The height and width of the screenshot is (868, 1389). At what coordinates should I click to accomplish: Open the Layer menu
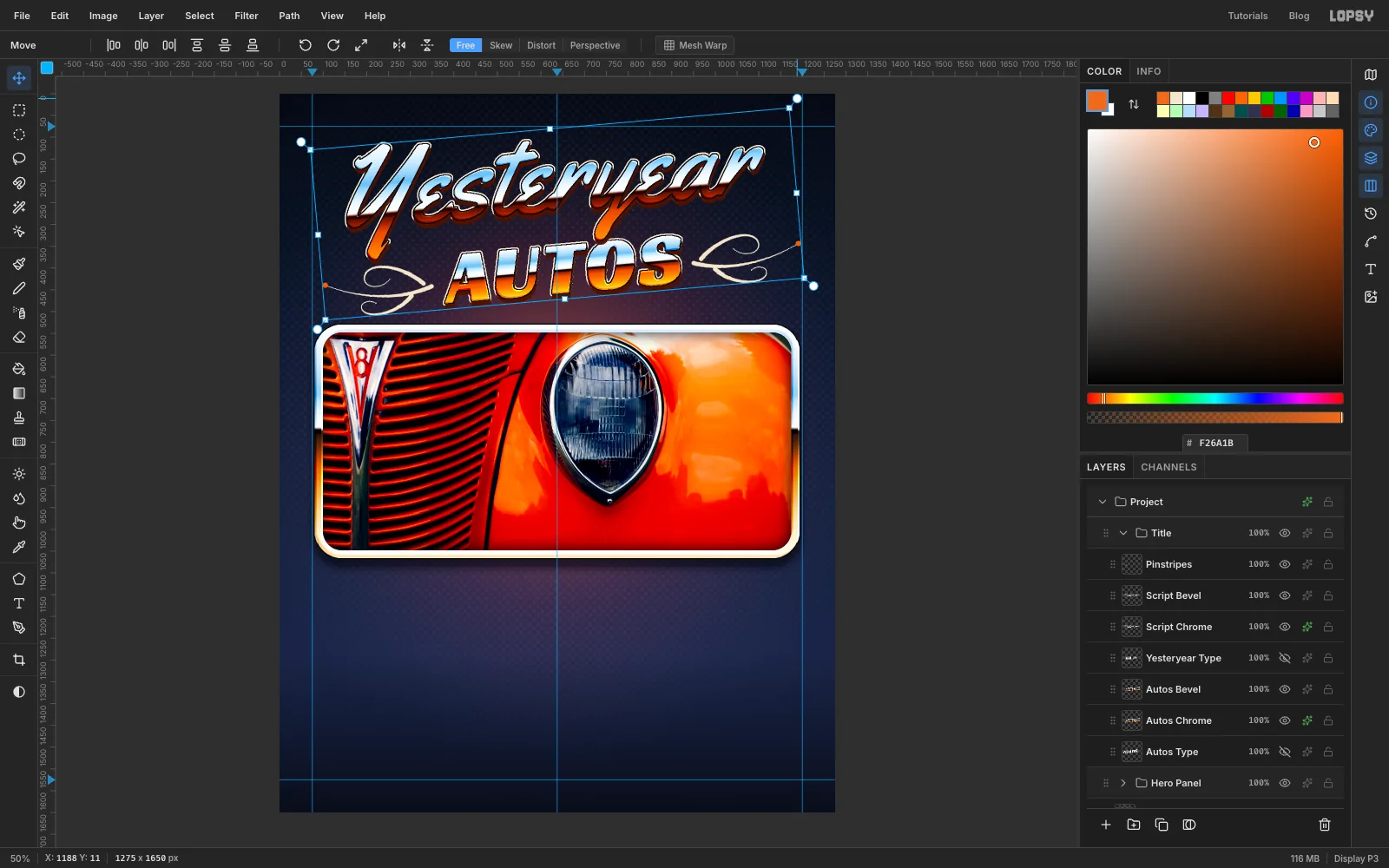[x=151, y=16]
